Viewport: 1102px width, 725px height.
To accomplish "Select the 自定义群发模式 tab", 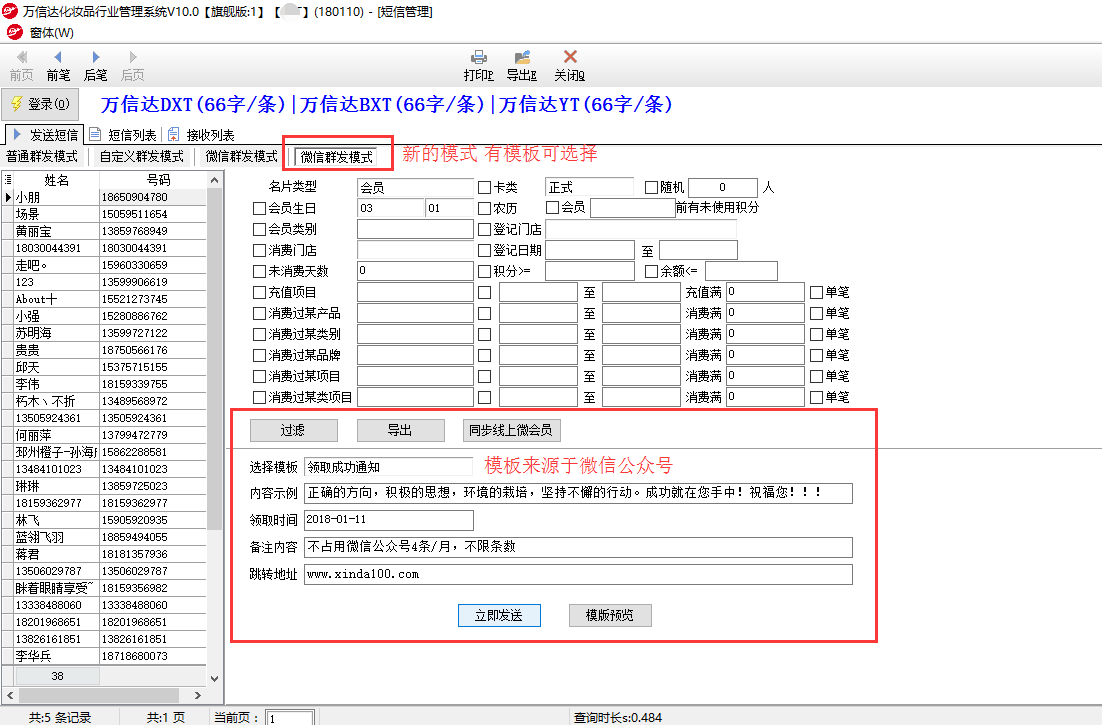I will tap(141, 157).
